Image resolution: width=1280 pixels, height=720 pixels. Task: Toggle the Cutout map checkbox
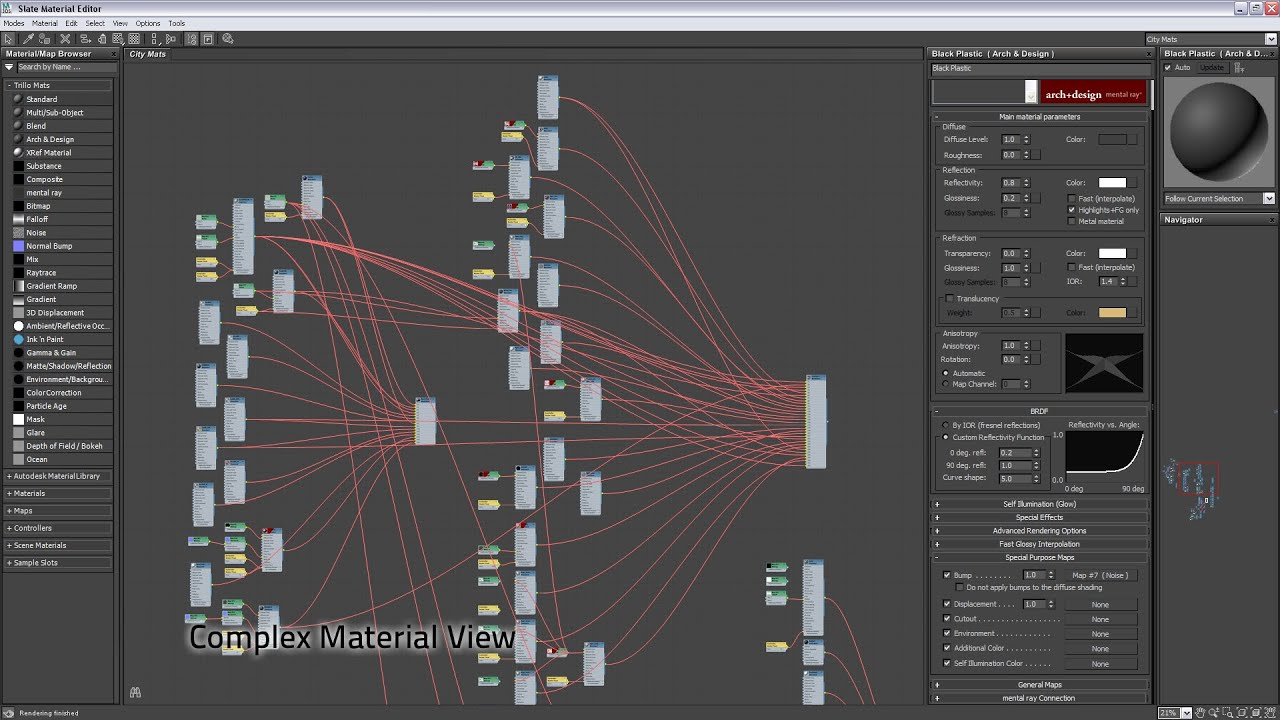coord(947,619)
